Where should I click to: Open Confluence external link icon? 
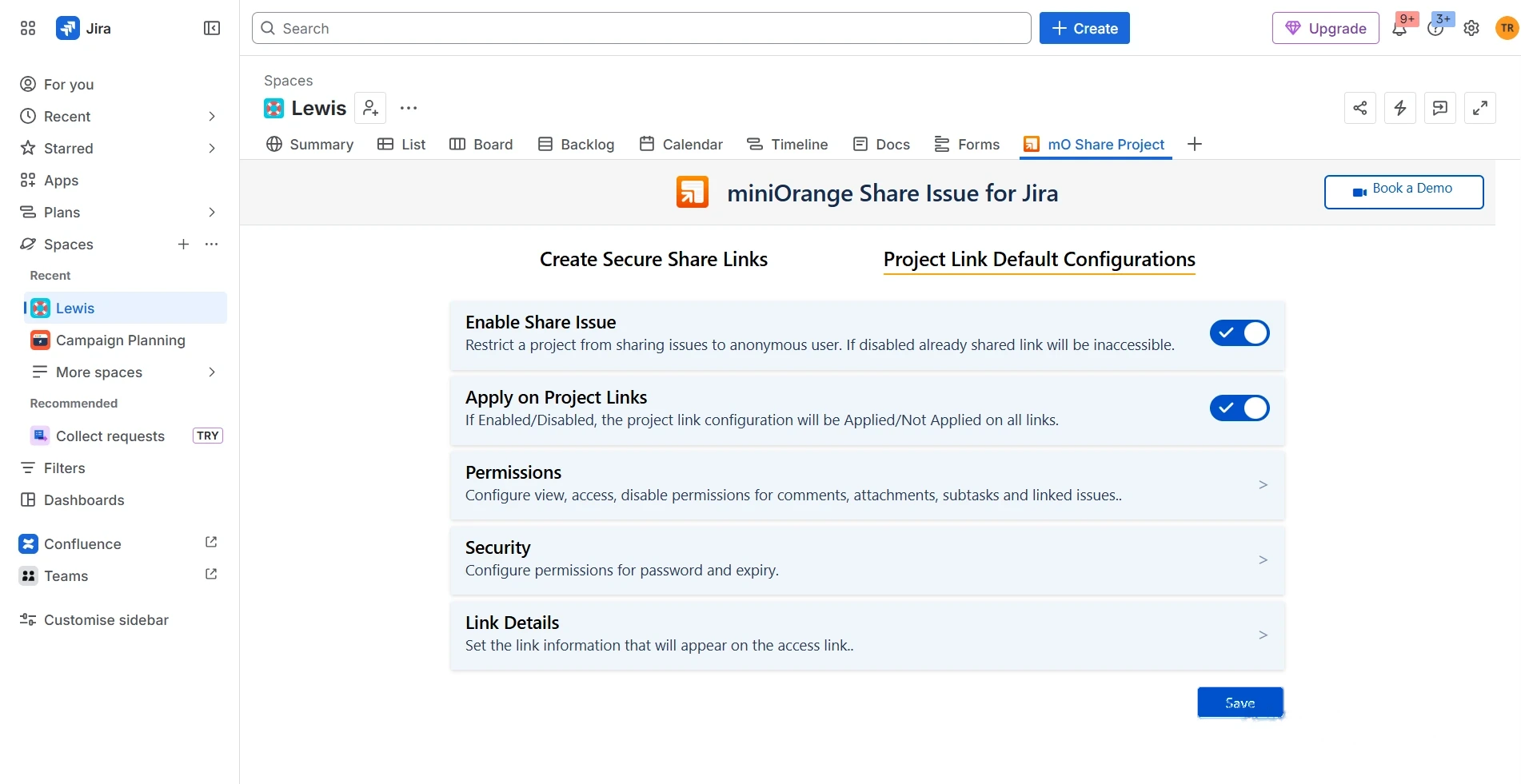(x=211, y=543)
